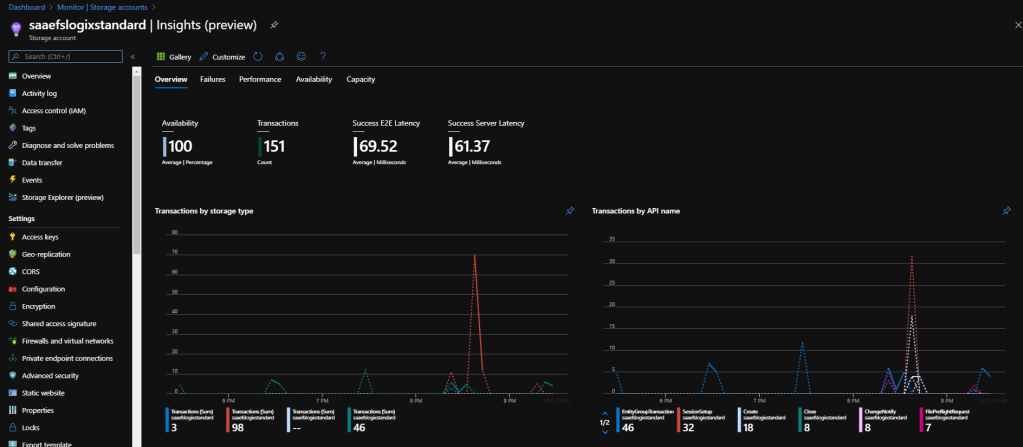Switch to the Capacity tab
This screenshot has height=447, width=1023.
click(361, 79)
